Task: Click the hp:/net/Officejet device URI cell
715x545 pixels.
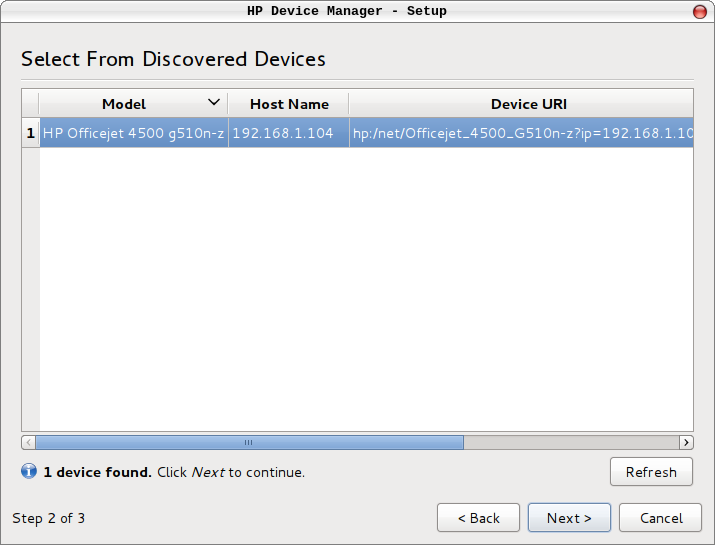Action: [520, 133]
